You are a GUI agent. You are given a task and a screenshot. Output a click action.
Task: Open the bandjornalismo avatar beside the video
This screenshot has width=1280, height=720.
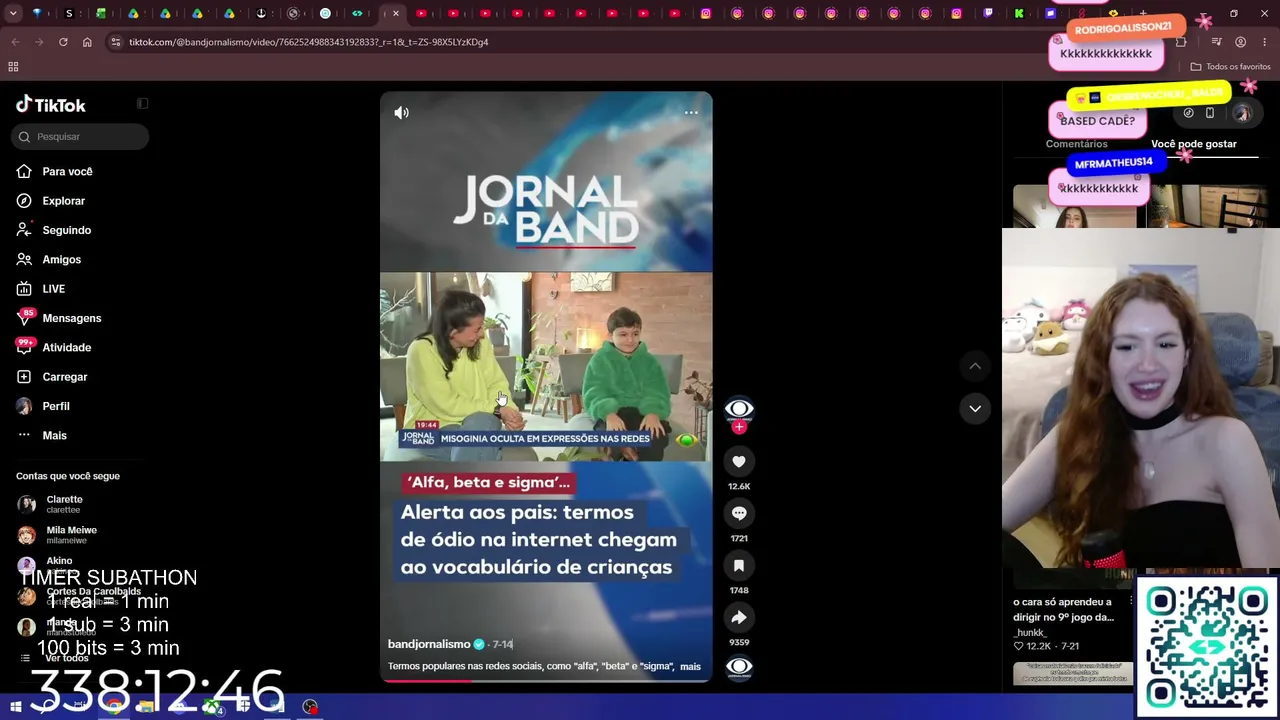(x=739, y=408)
